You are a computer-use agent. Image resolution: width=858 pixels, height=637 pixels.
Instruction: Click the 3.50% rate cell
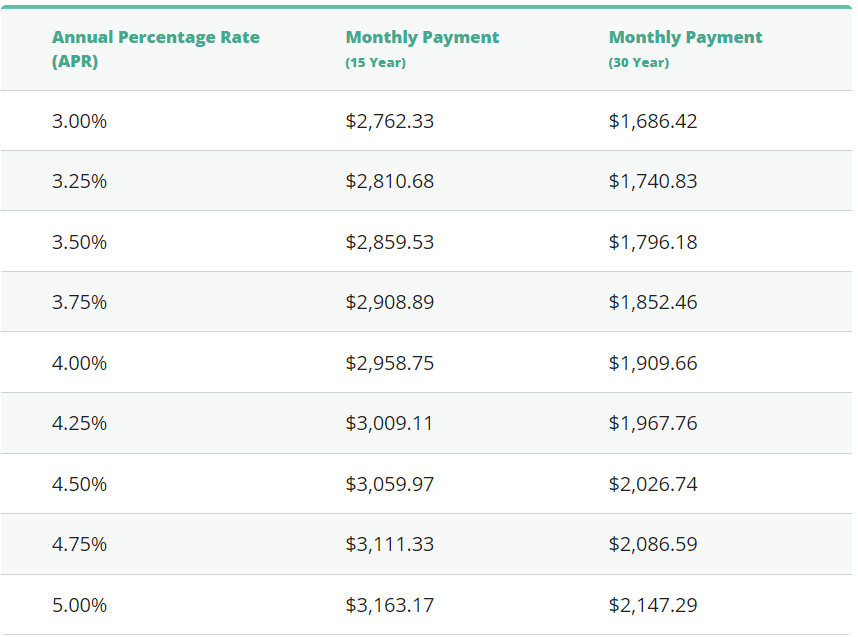(79, 242)
